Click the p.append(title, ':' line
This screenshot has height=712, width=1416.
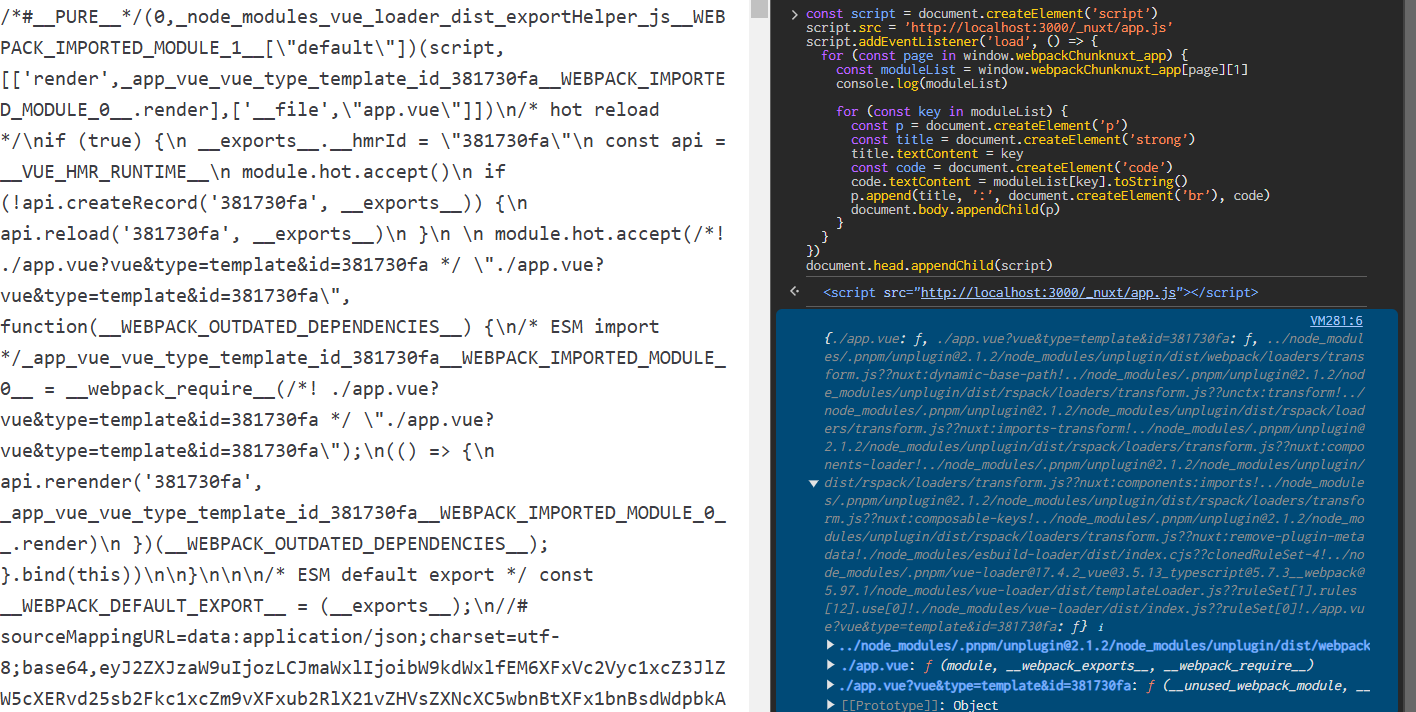point(1060,196)
